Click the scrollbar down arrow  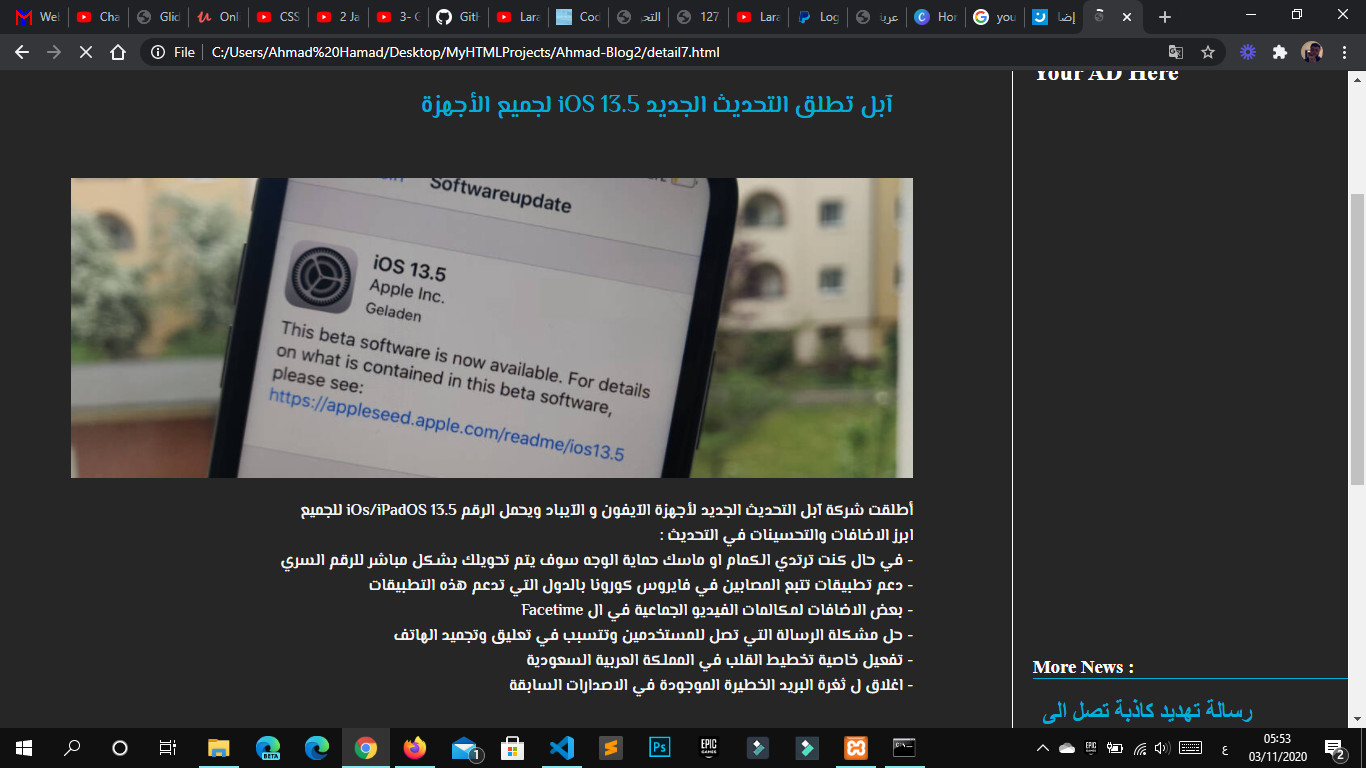(x=1357, y=718)
